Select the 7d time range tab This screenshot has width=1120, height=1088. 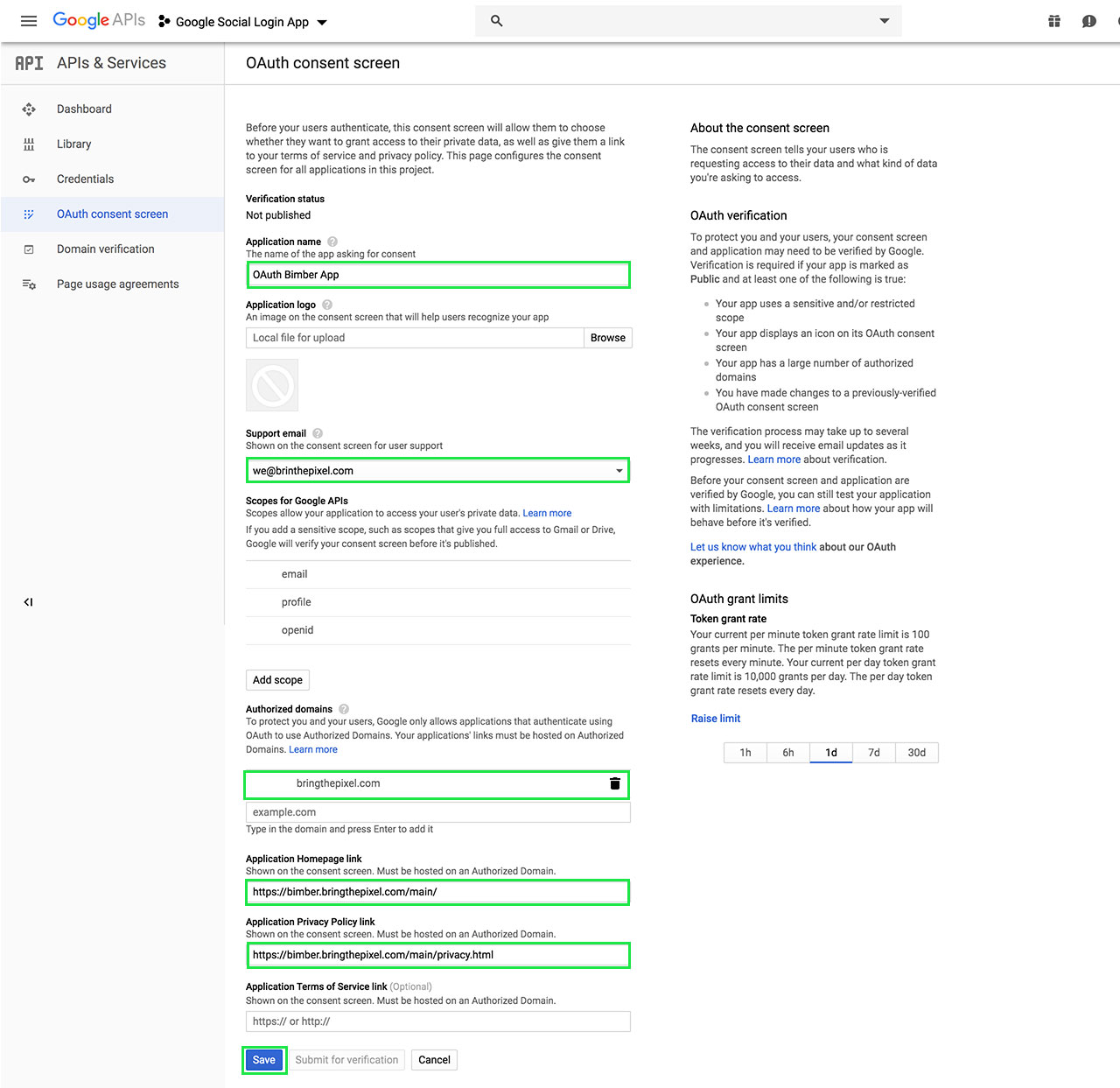coord(874,753)
